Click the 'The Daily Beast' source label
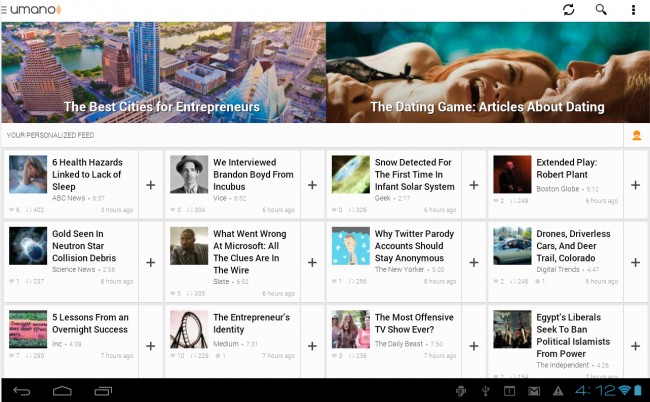 [399, 344]
